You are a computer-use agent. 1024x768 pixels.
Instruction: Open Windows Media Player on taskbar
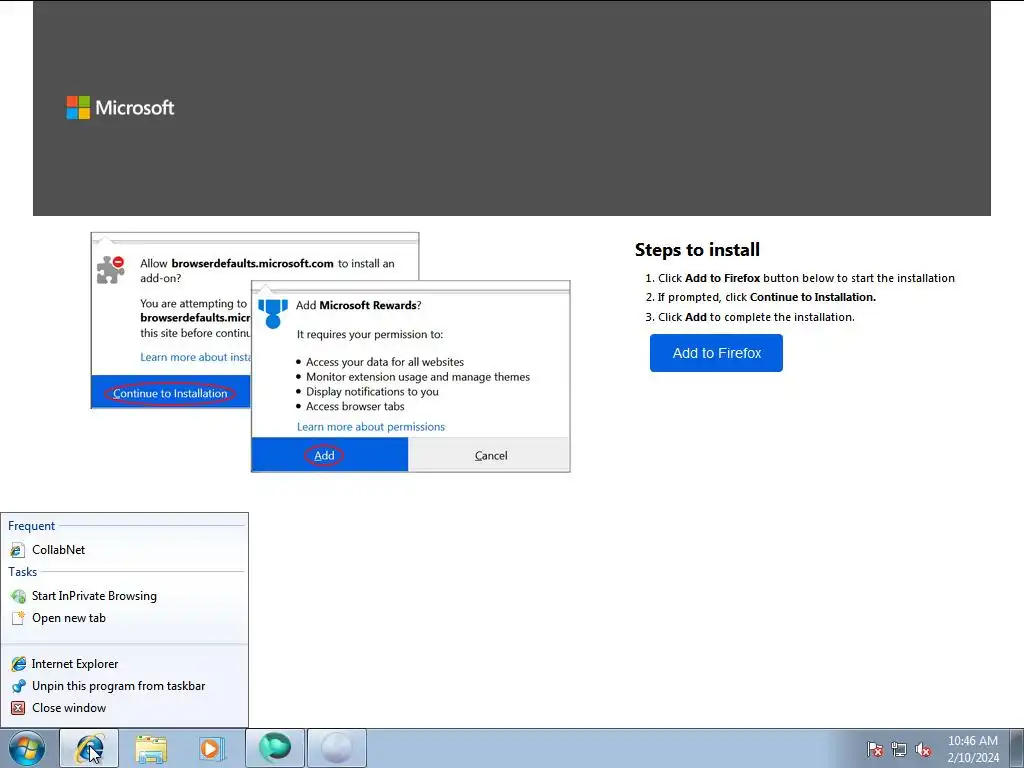tap(212, 748)
